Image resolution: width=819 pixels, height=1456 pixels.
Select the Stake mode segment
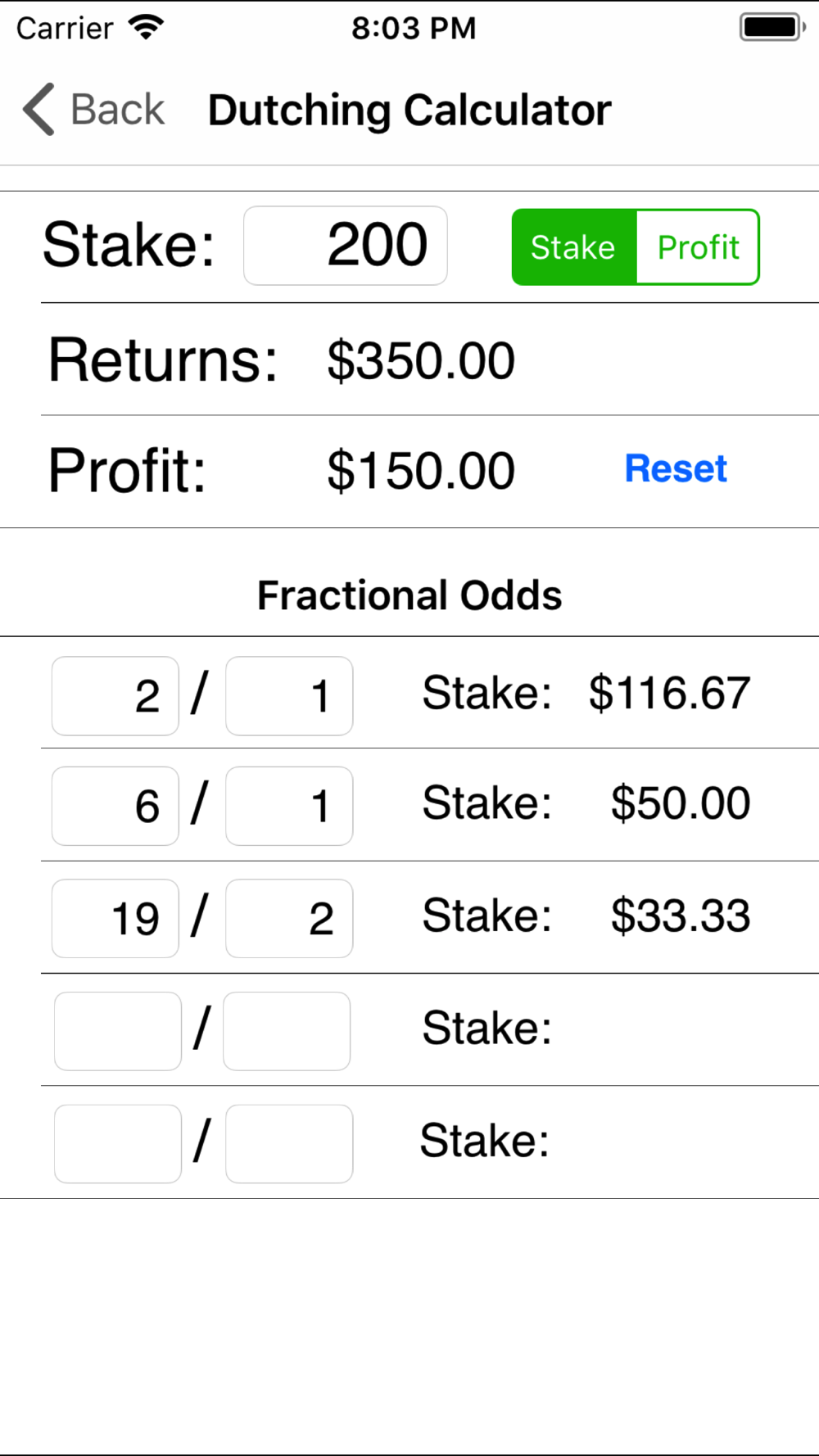pos(574,247)
